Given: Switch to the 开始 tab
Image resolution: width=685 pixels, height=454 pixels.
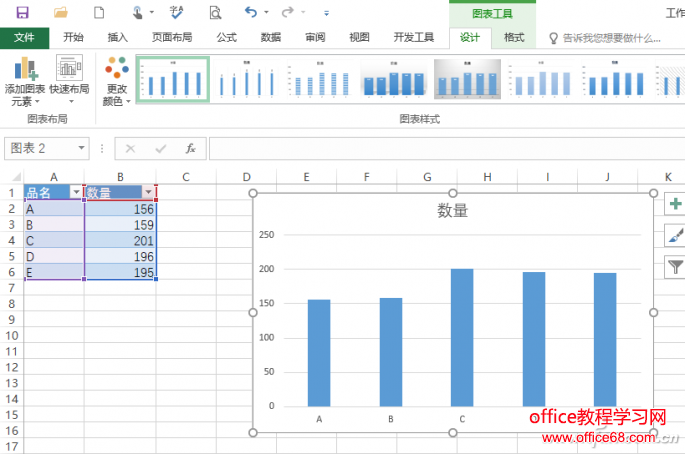Looking at the screenshot, I should point(73,38).
